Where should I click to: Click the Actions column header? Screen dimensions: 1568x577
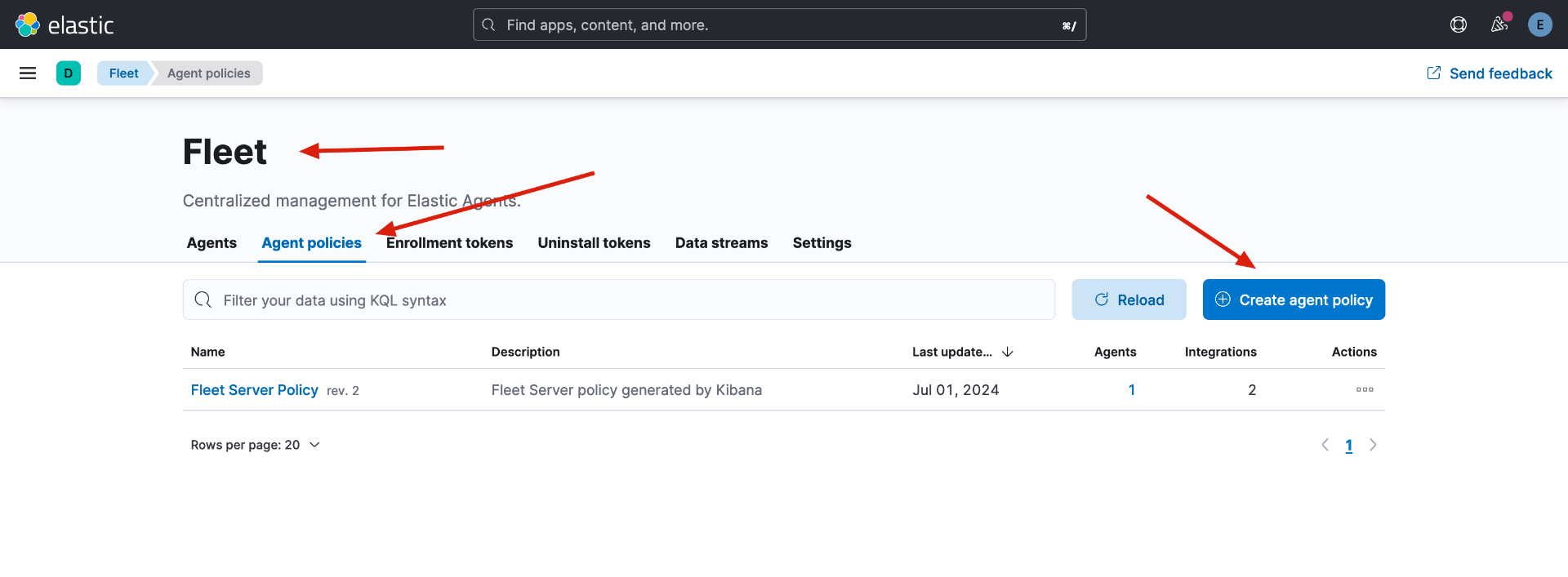(1354, 352)
